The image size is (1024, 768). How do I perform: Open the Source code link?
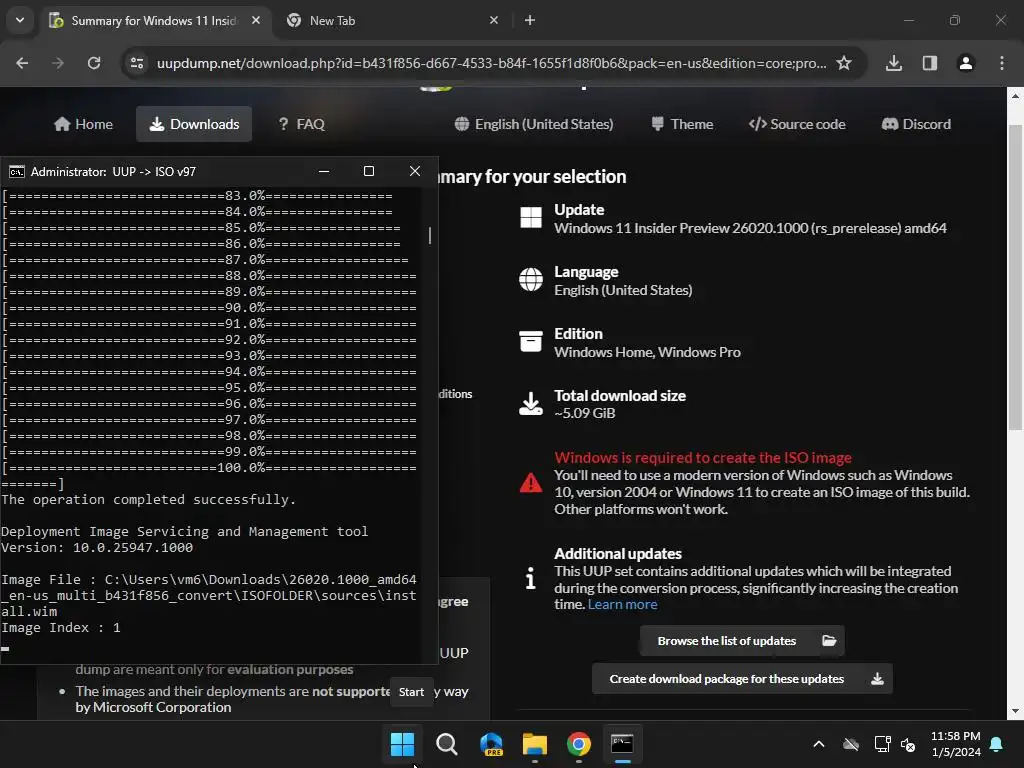(797, 124)
